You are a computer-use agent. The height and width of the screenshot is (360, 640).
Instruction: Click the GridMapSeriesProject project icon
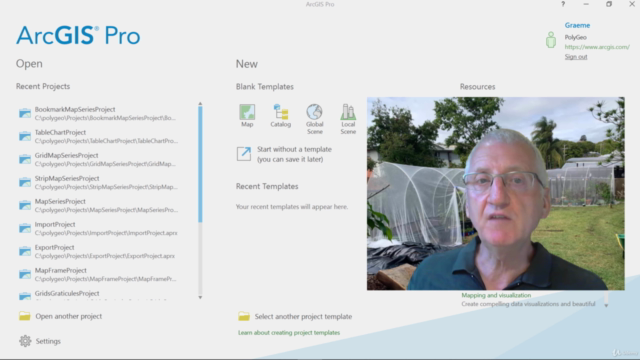click(x=25, y=159)
